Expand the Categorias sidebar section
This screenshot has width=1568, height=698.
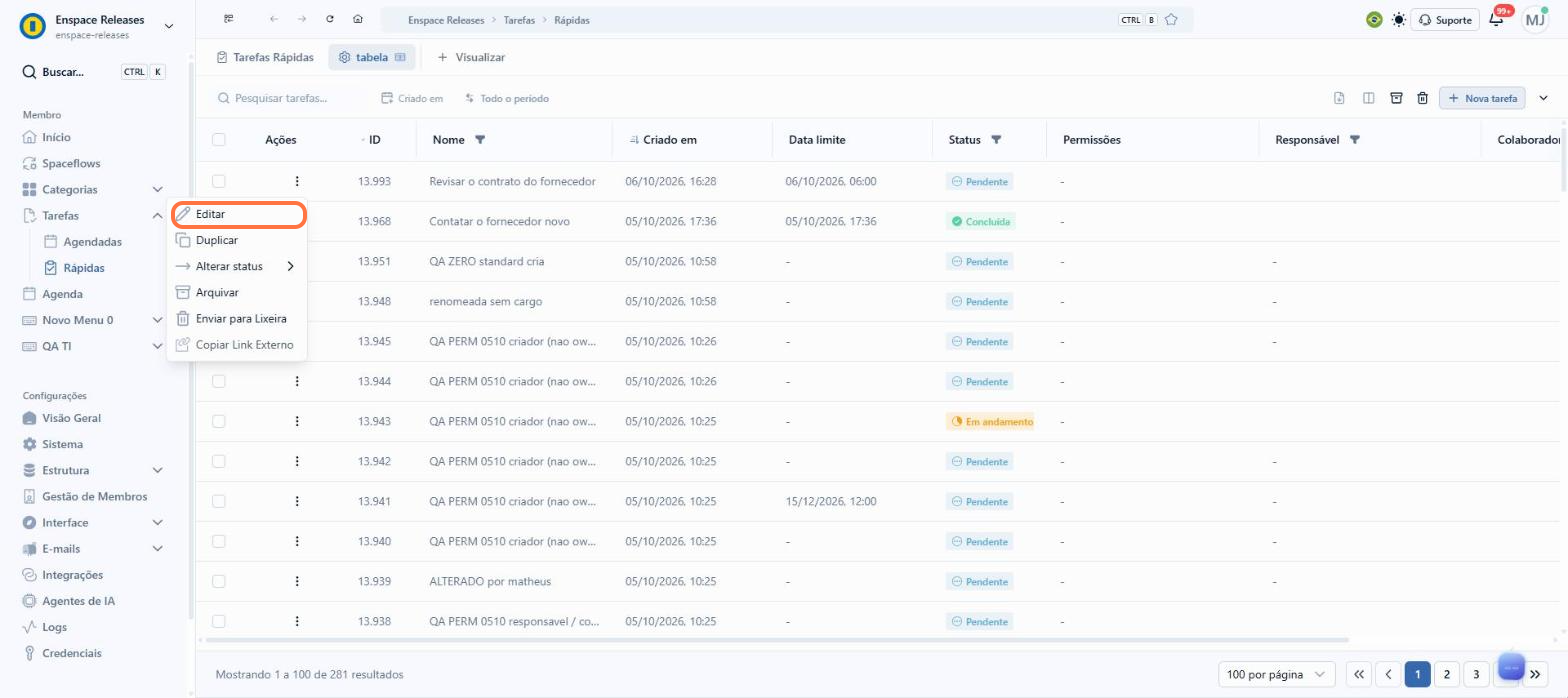pyautogui.click(x=157, y=189)
